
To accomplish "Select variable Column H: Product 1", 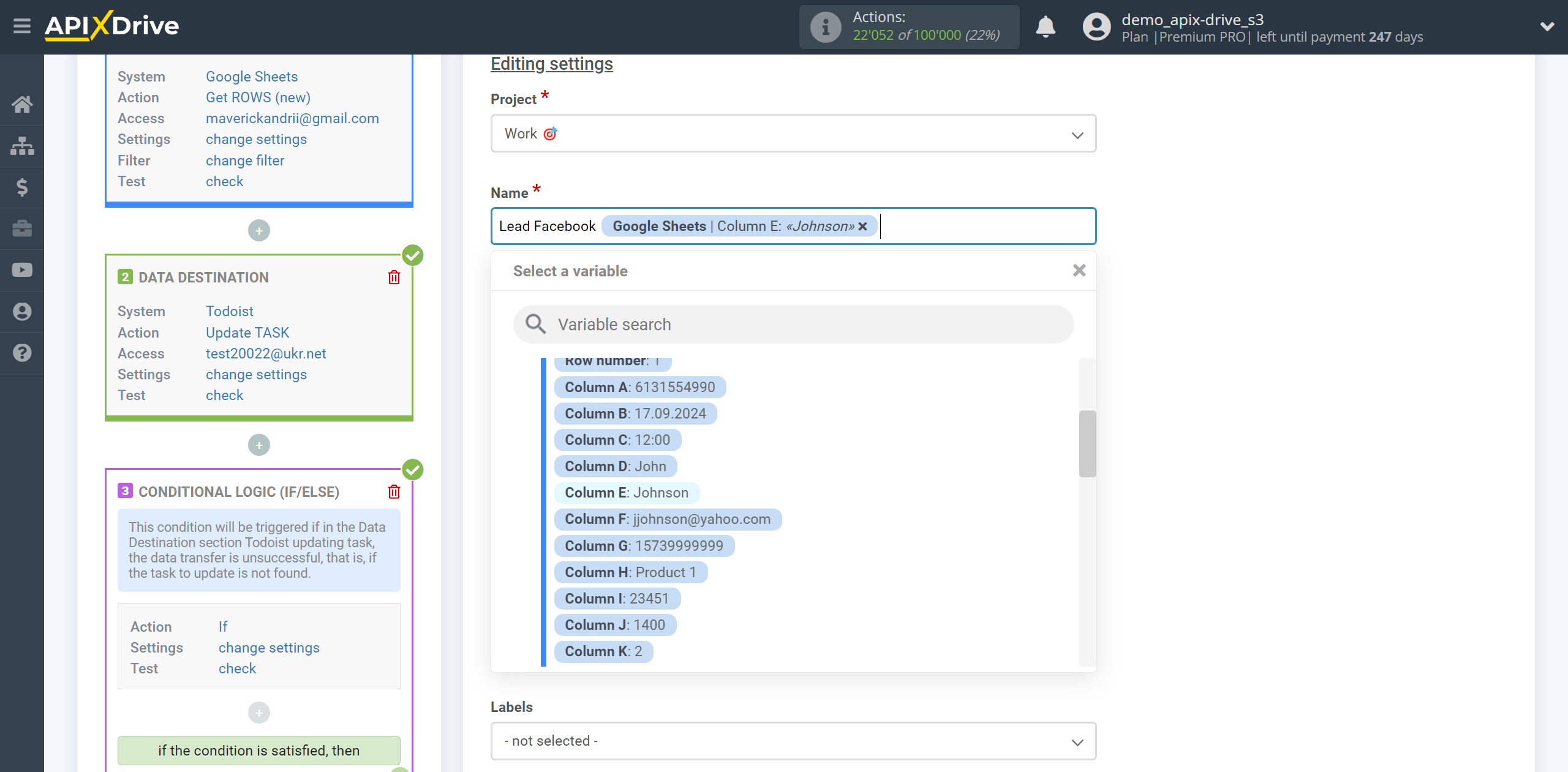I will pos(631,572).
